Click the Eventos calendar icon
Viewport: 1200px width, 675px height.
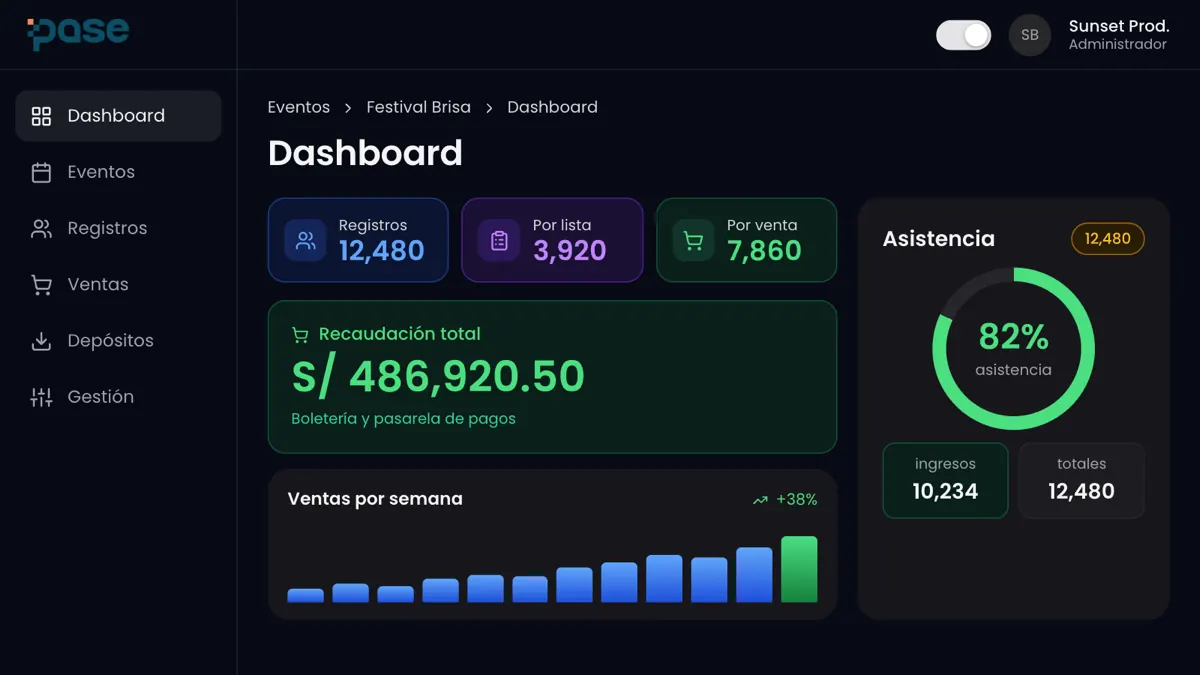pyautogui.click(x=41, y=172)
